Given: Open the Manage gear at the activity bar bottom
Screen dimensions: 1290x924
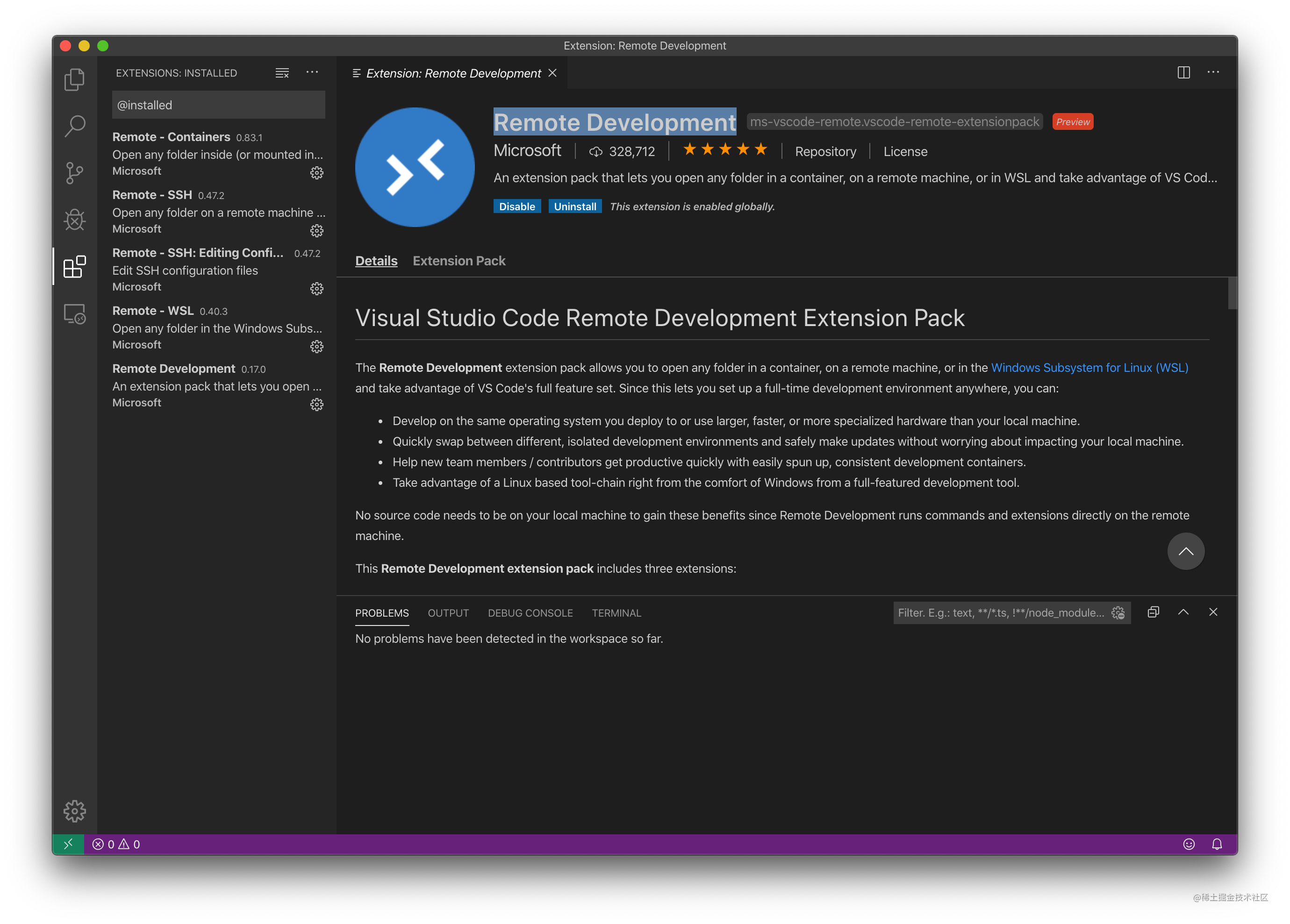Looking at the screenshot, I should 74,811.
